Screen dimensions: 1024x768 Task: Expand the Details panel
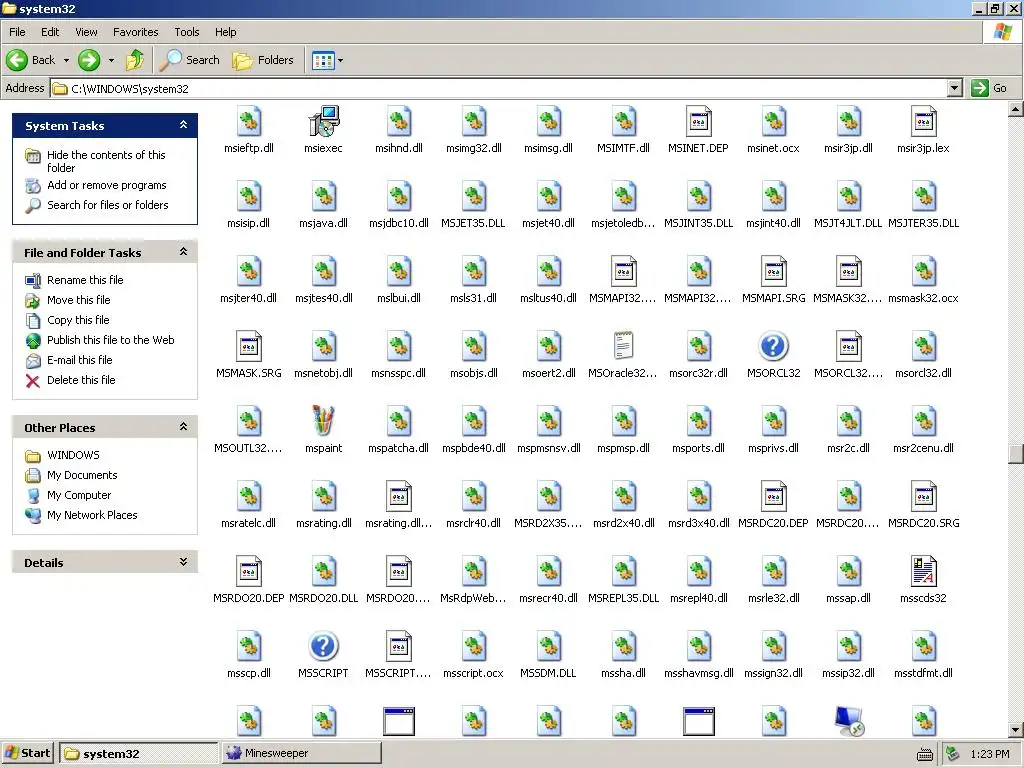coord(184,562)
